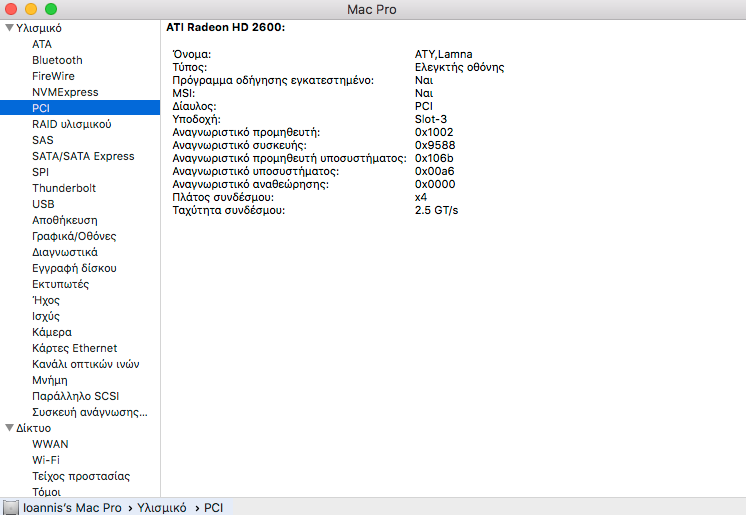Click the MSI field label
Viewport: 746px width, 515px height.
pos(184,93)
